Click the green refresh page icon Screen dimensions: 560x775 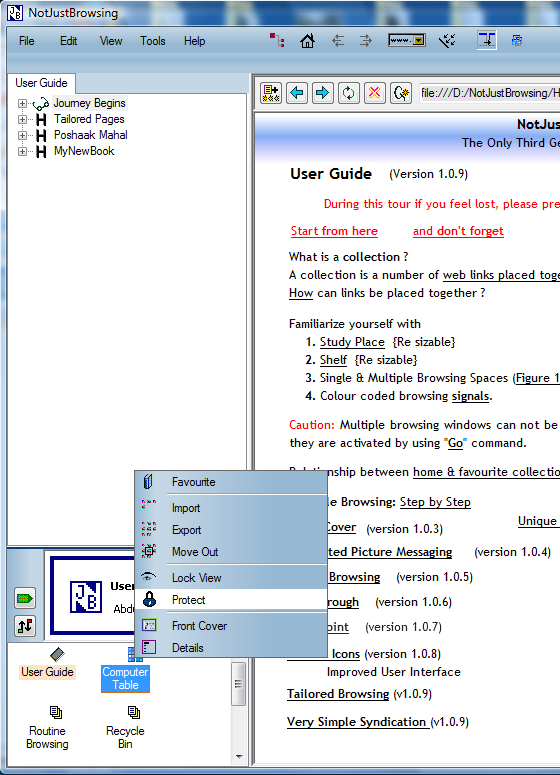[348, 93]
